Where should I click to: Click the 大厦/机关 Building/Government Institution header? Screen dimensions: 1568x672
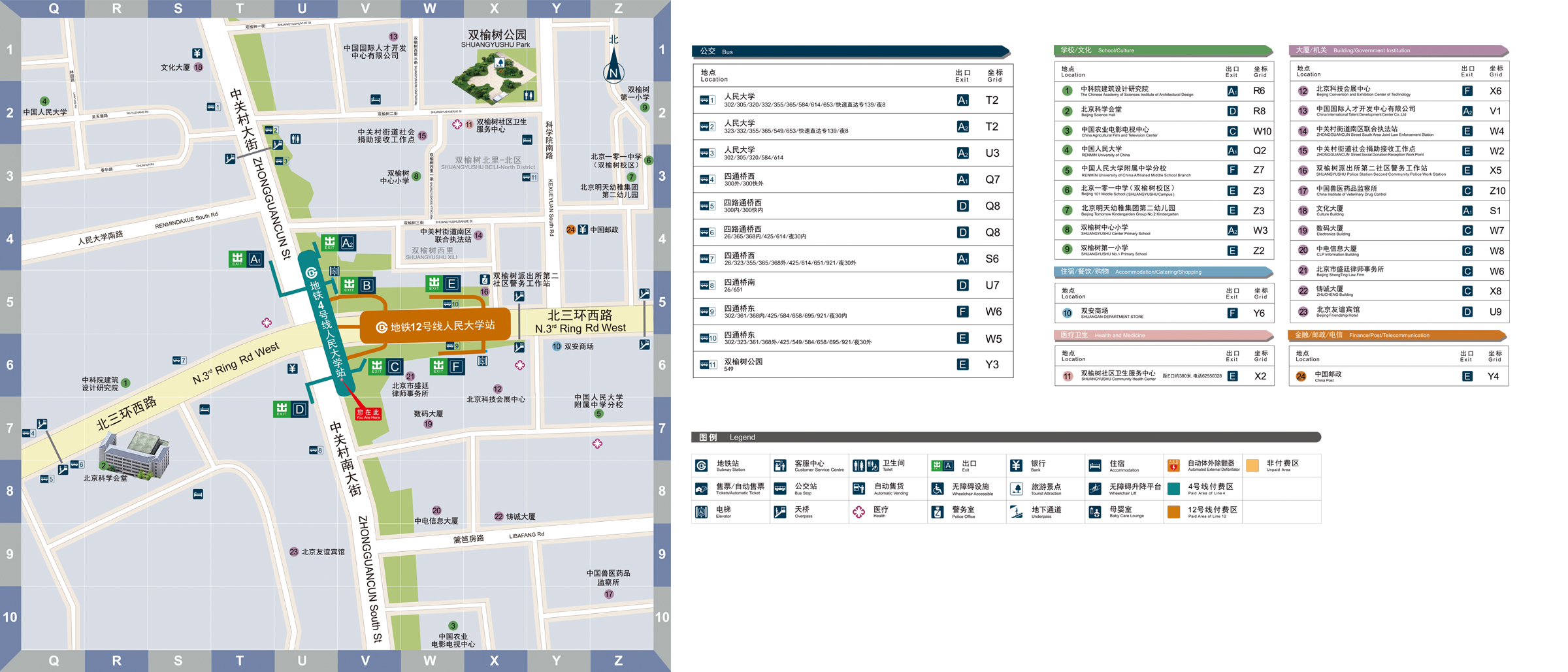coord(1399,50)
